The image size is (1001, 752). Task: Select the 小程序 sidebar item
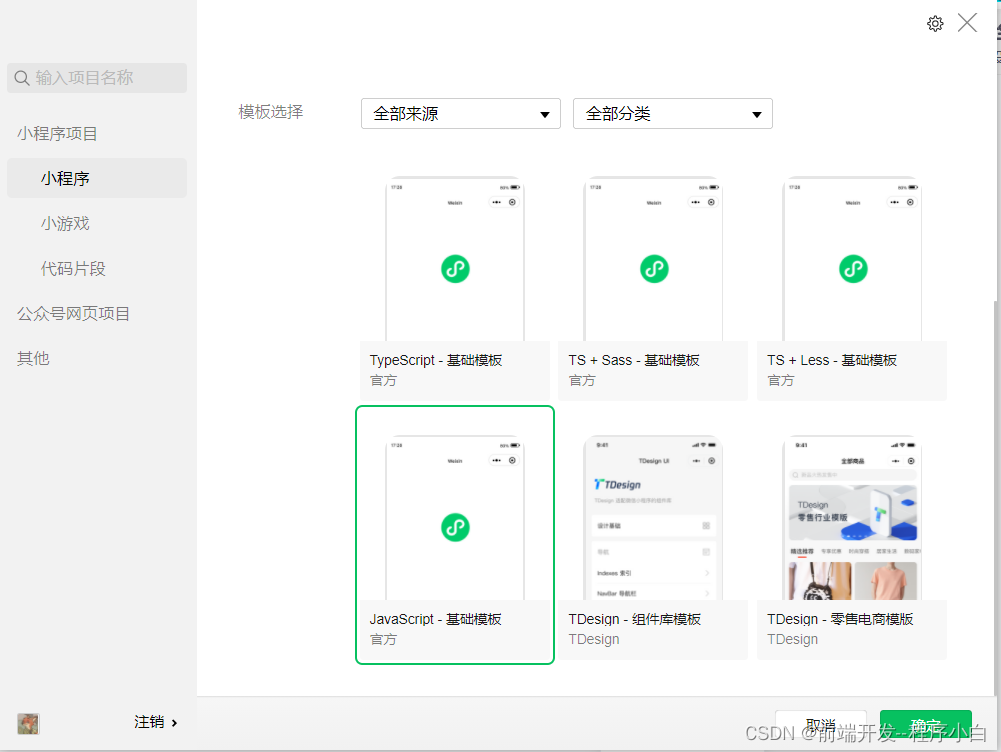pyautogui.click(x=97, y=178)
